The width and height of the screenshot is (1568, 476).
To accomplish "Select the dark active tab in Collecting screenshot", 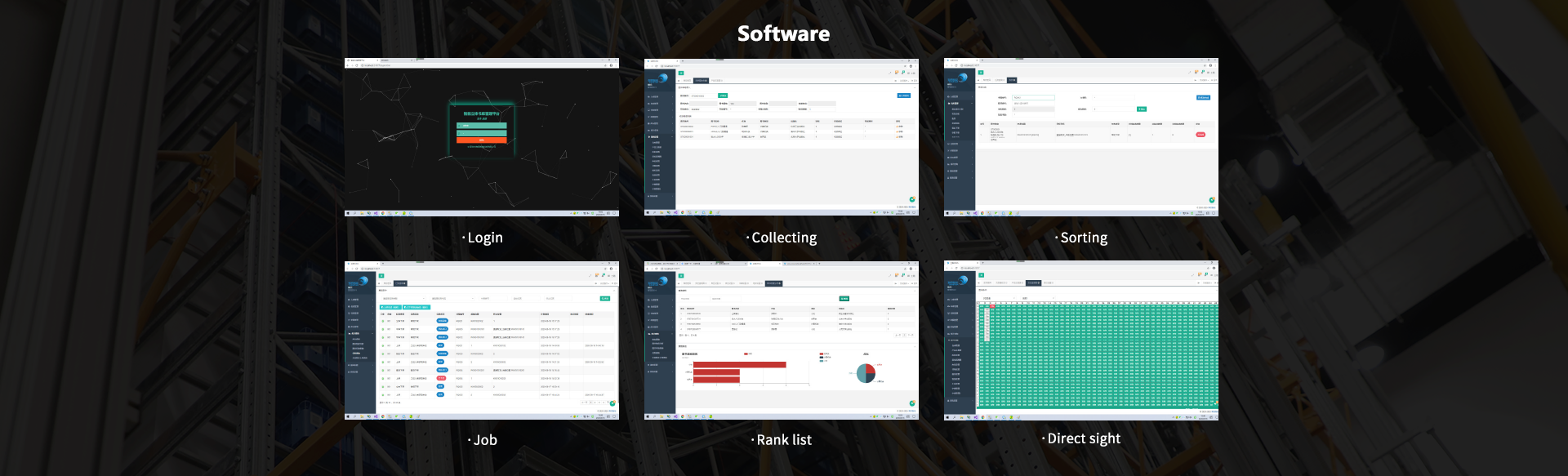I will click(702, 81).
